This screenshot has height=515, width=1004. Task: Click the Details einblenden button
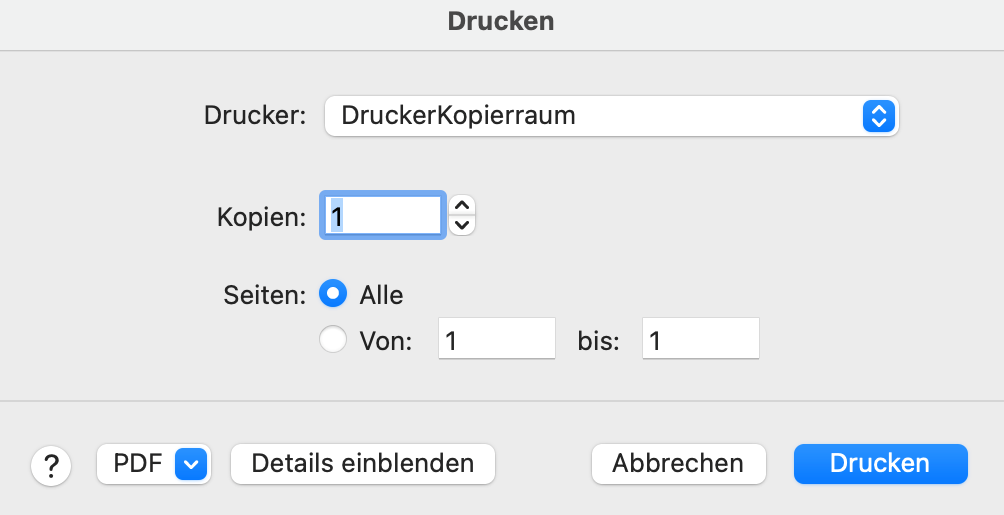click(x=362, y=464)
